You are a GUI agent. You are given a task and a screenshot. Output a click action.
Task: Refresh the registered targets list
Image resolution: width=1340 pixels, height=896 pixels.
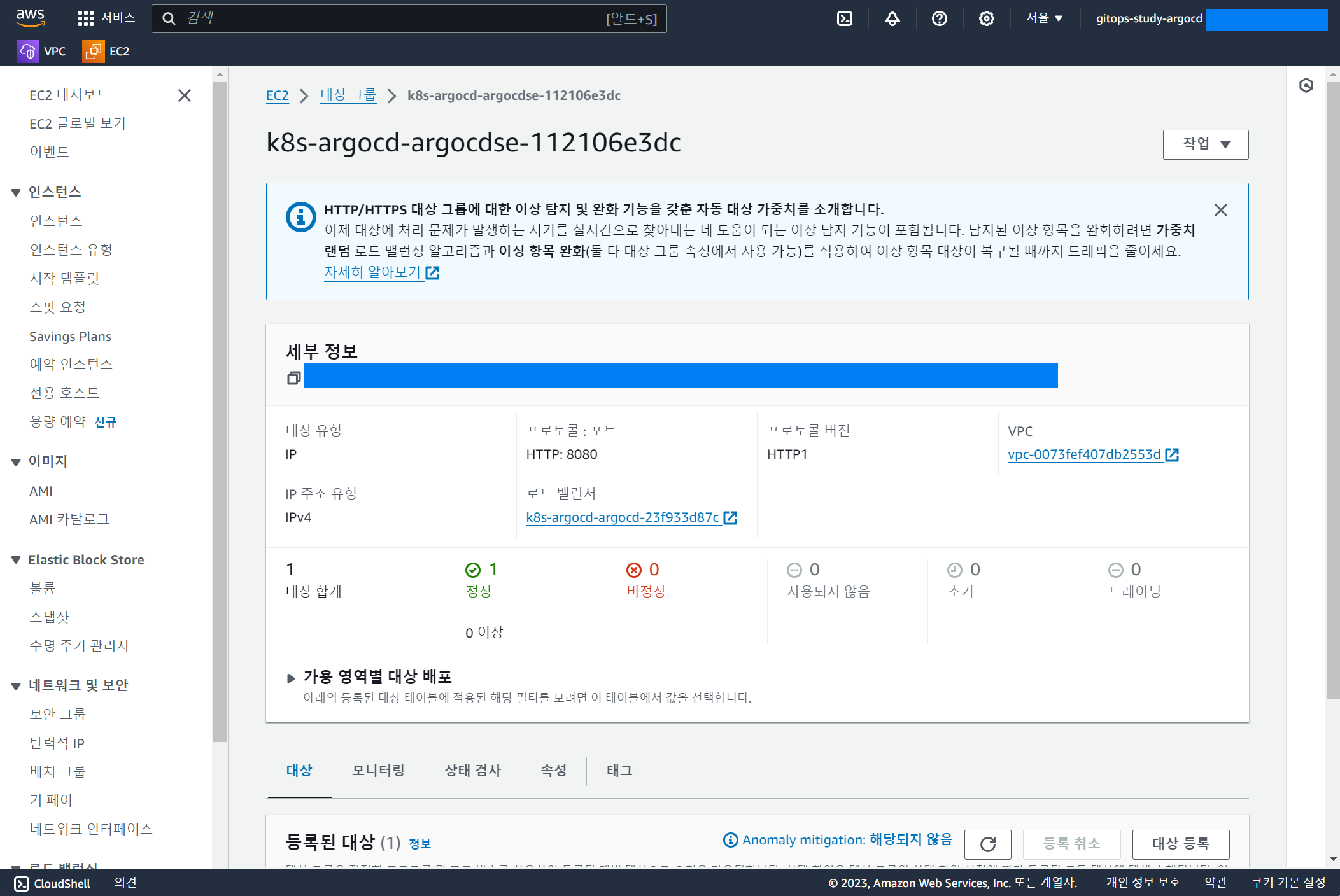click(987, 844)
